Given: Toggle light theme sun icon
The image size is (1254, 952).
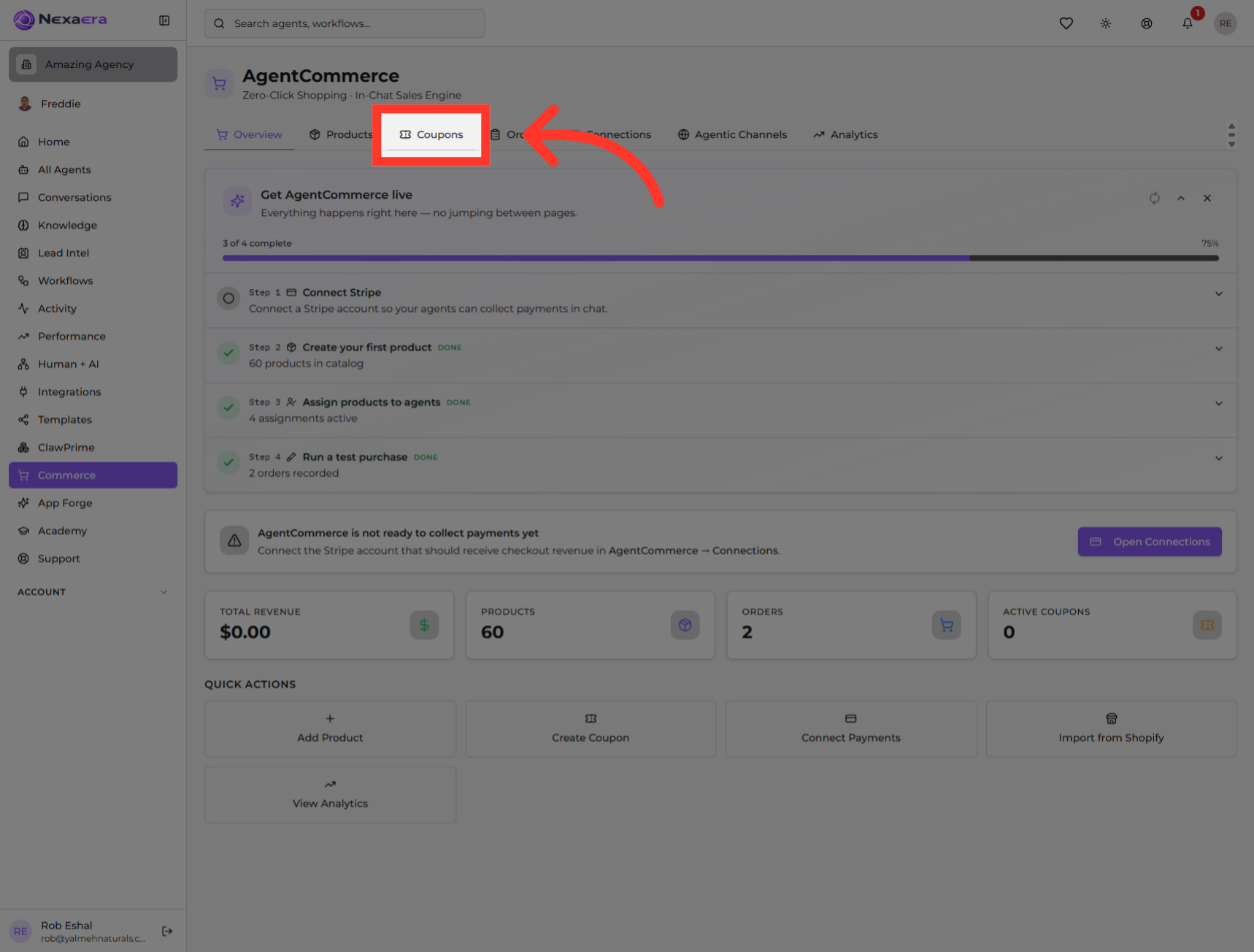Looking at the screenshot, I should click(1106, 23).
